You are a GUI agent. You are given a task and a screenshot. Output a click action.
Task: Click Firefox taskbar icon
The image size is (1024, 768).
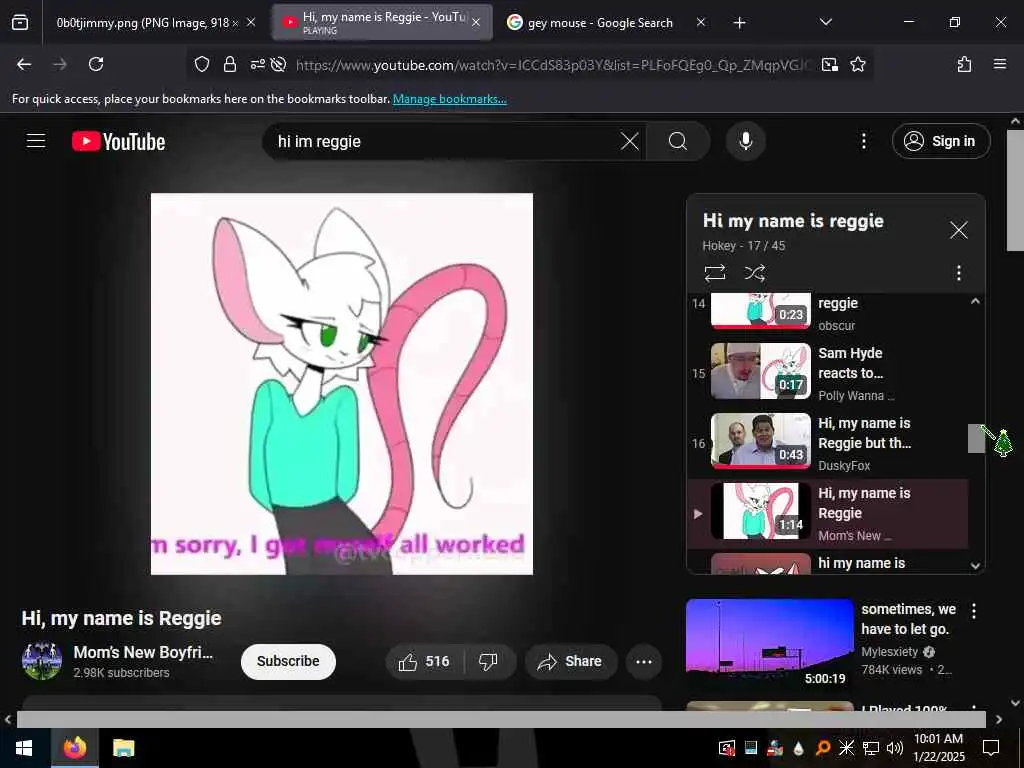pos(74,748)
